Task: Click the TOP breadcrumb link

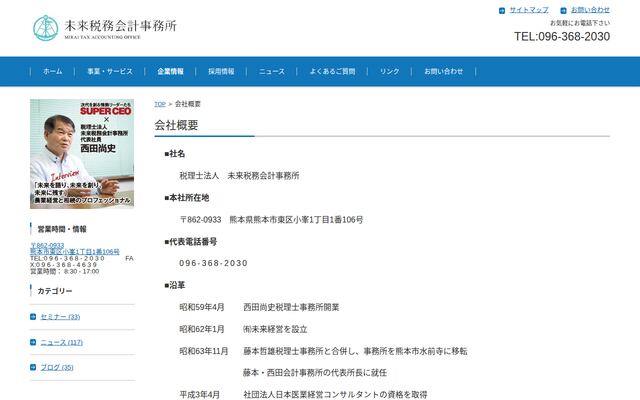Action: click(160, 104)
